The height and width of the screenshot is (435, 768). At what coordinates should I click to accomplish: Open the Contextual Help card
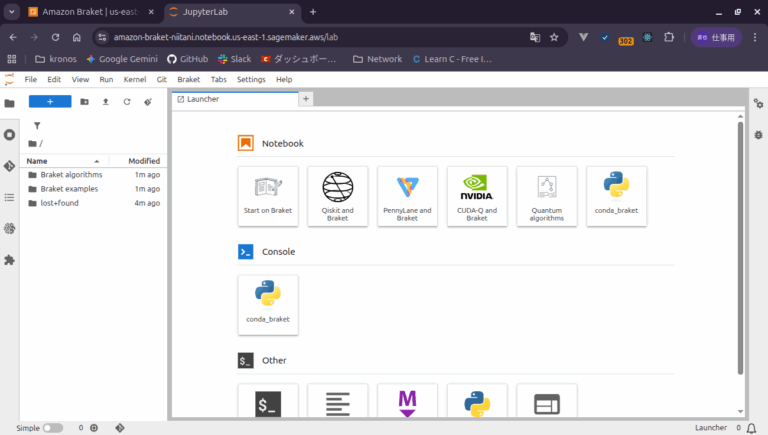pyautogui.click(x=547, y=401)
